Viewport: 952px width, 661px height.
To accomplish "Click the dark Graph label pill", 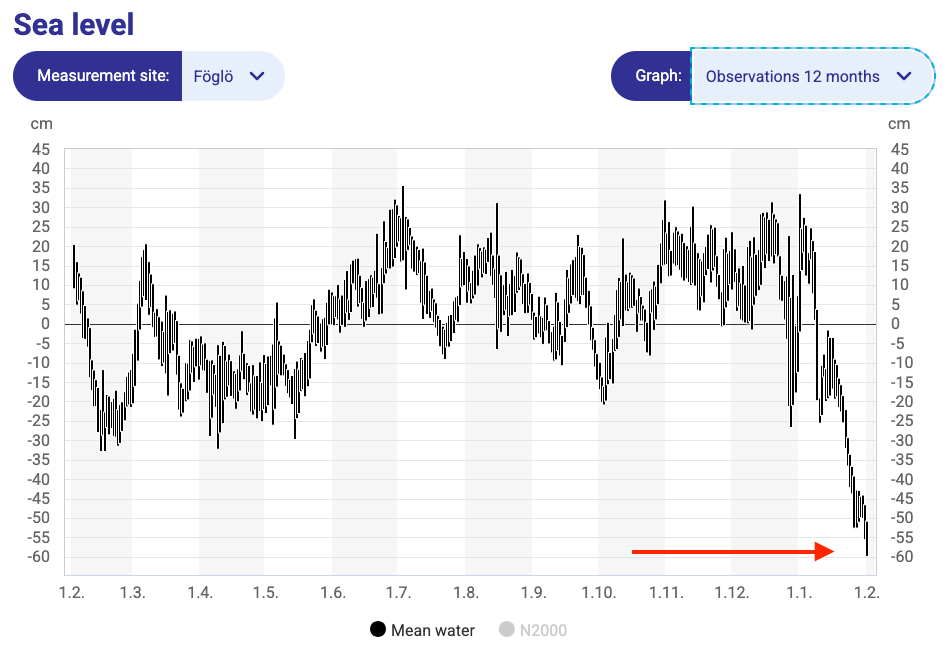I will [651, 76].
